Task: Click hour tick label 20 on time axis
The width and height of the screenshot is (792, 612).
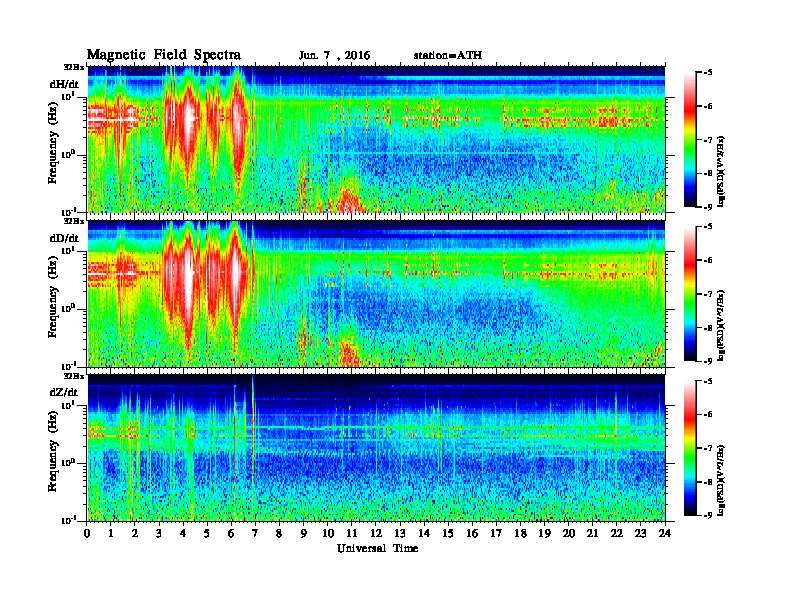Action: point(568,533)
